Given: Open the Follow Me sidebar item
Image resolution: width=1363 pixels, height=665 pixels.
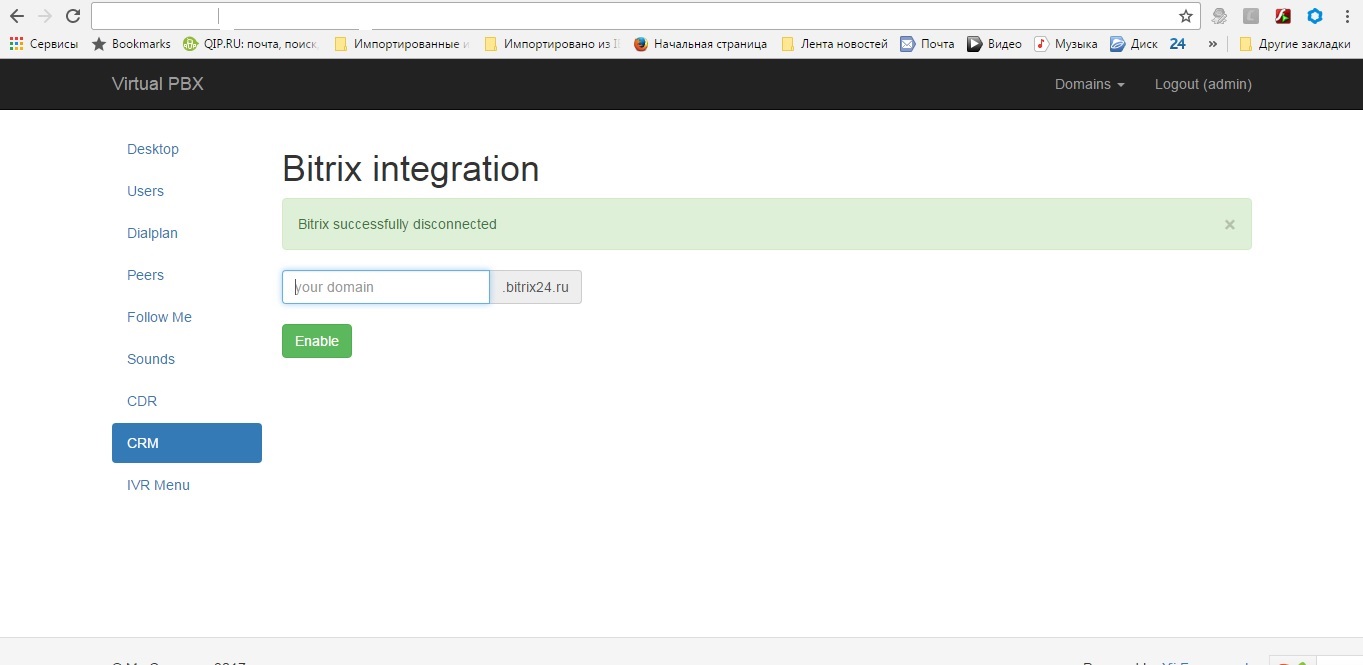Looking at the screenshot, I should pyautogui.click(x=187, y=317).
